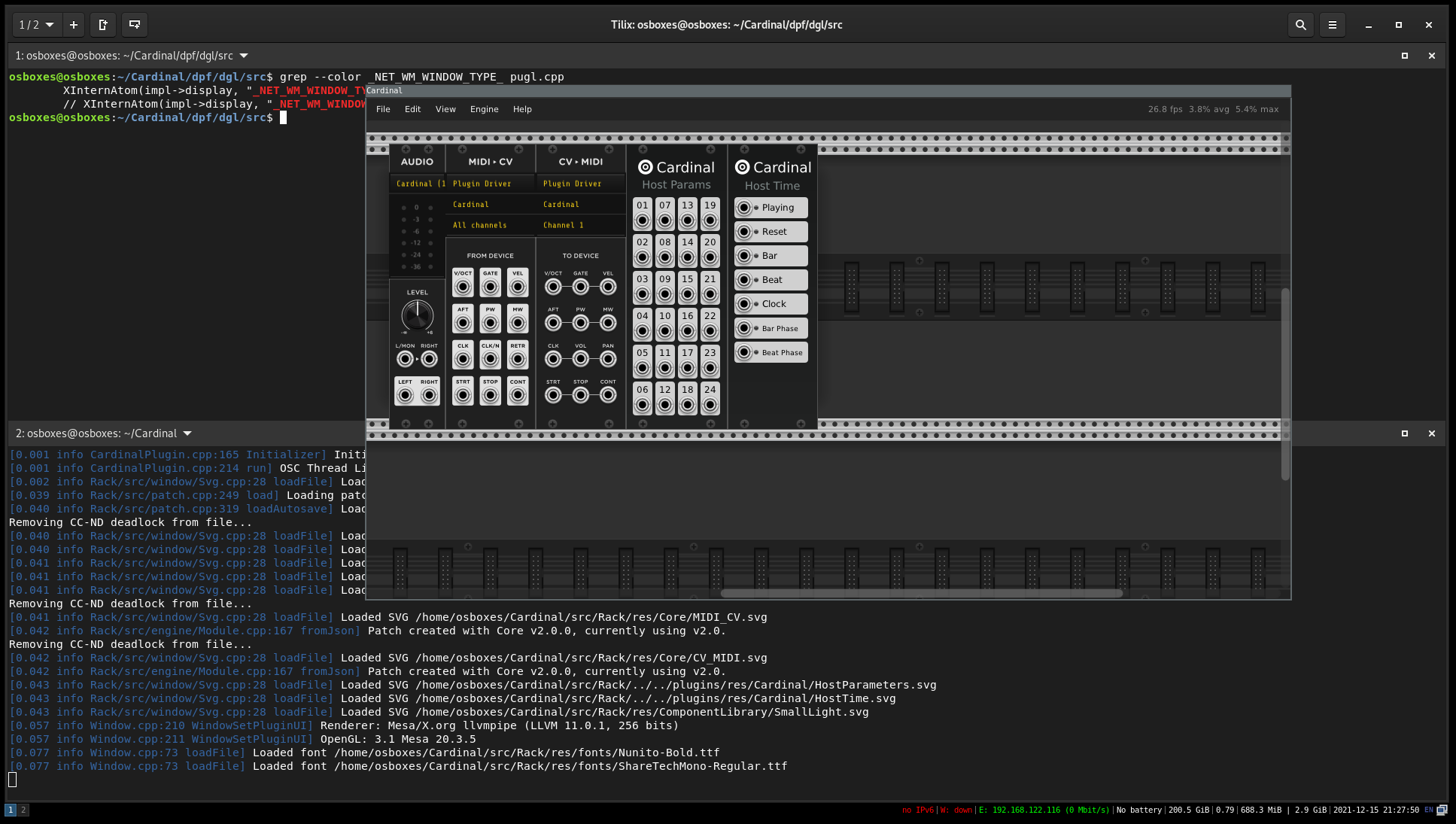Expand terminal 2 title dropdown arrow
Image resolution: width=1456 pixels, height=824 pixels.
(x=187, y=433)
